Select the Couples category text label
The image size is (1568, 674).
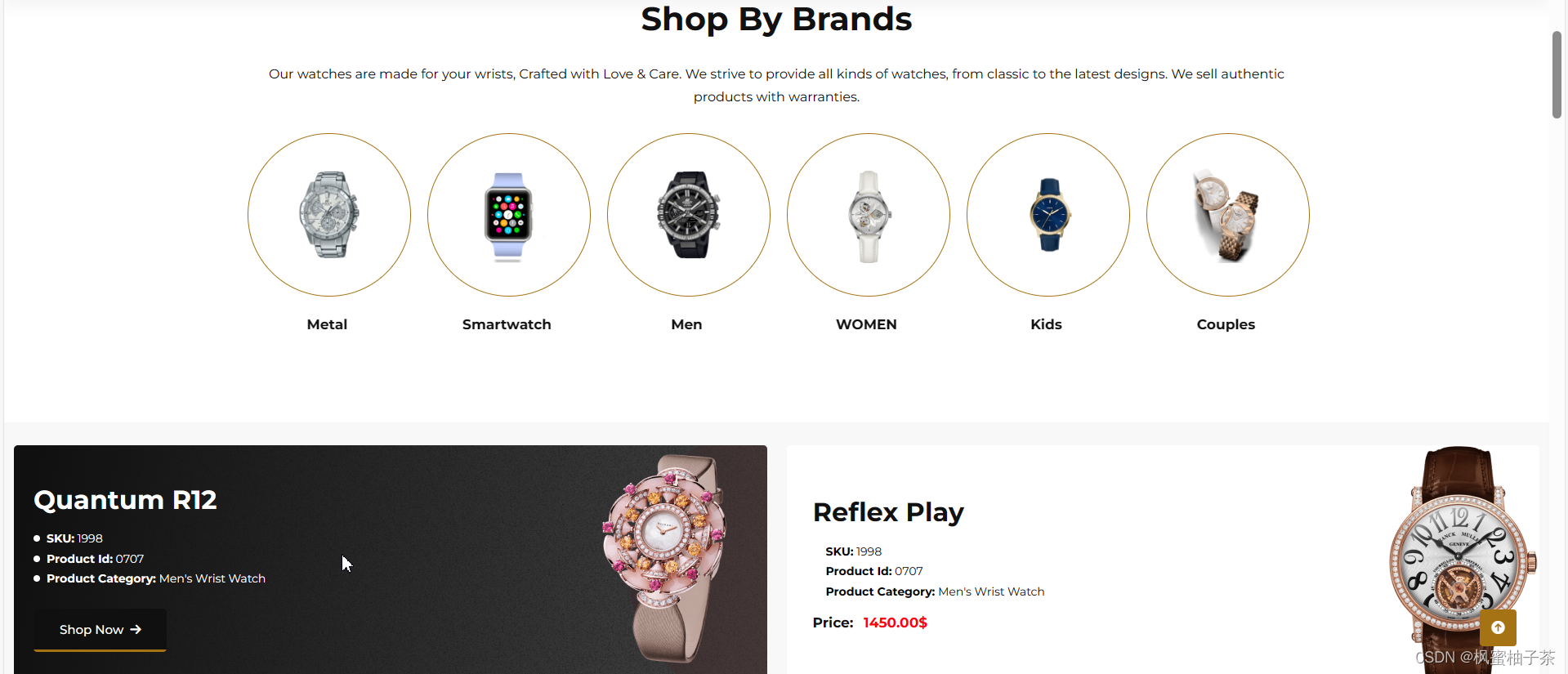pos(1226,324)
